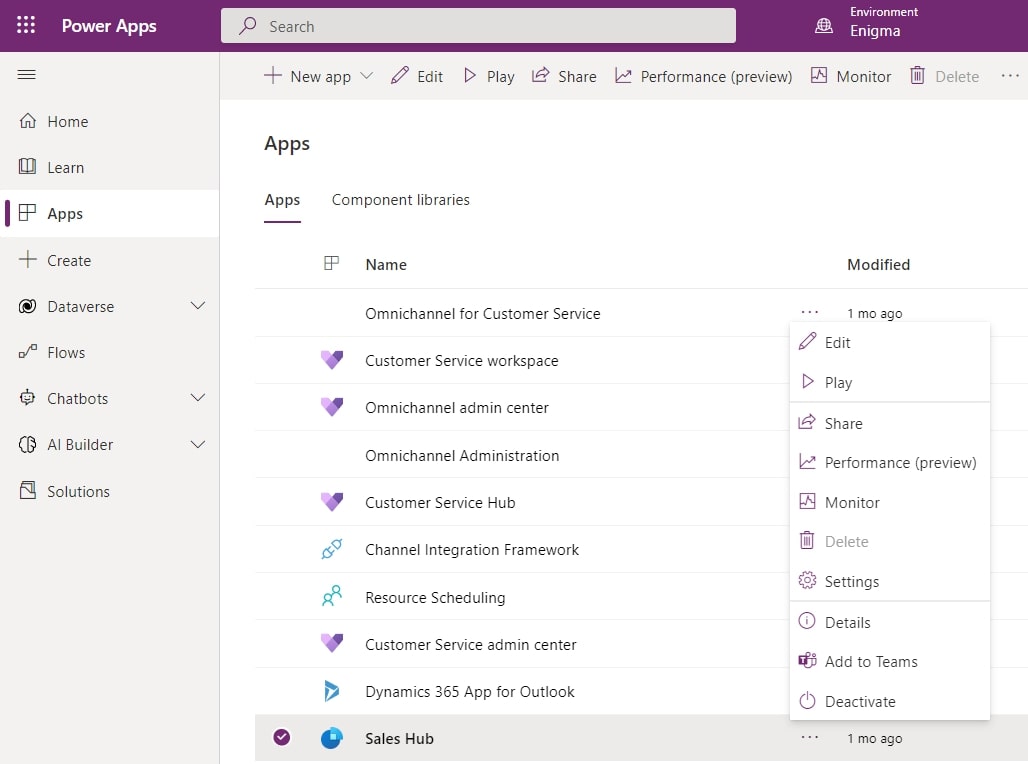Click inside the Search field

click(478, 25)
